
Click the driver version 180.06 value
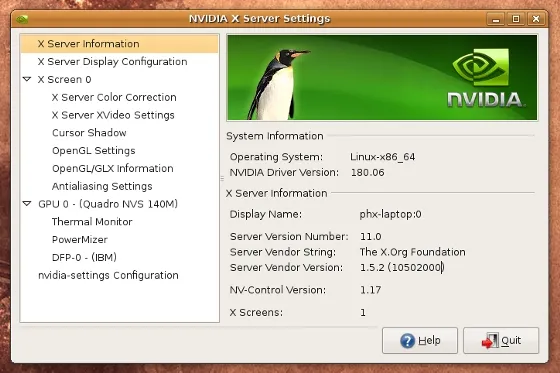[x=368, y=173]
